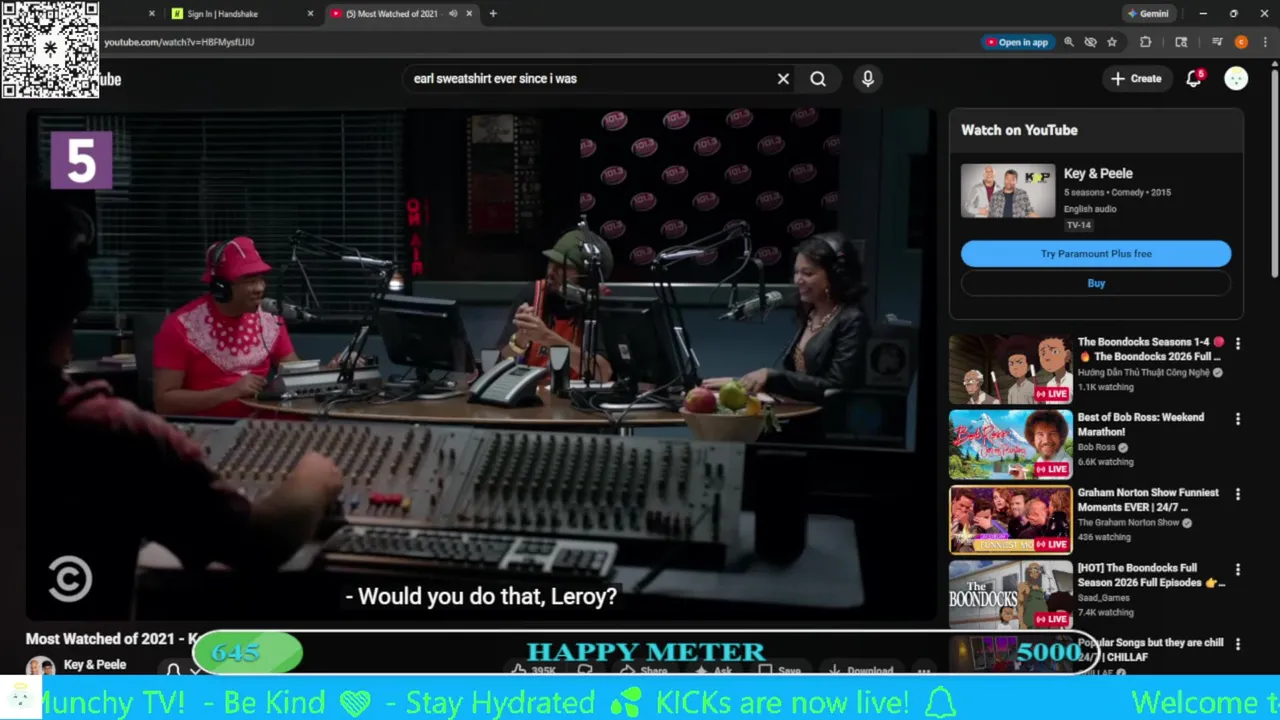Click [HOT] The Boondocks Full Season title
Viewport: 1280px width, 720px height.
point(1151,575)
